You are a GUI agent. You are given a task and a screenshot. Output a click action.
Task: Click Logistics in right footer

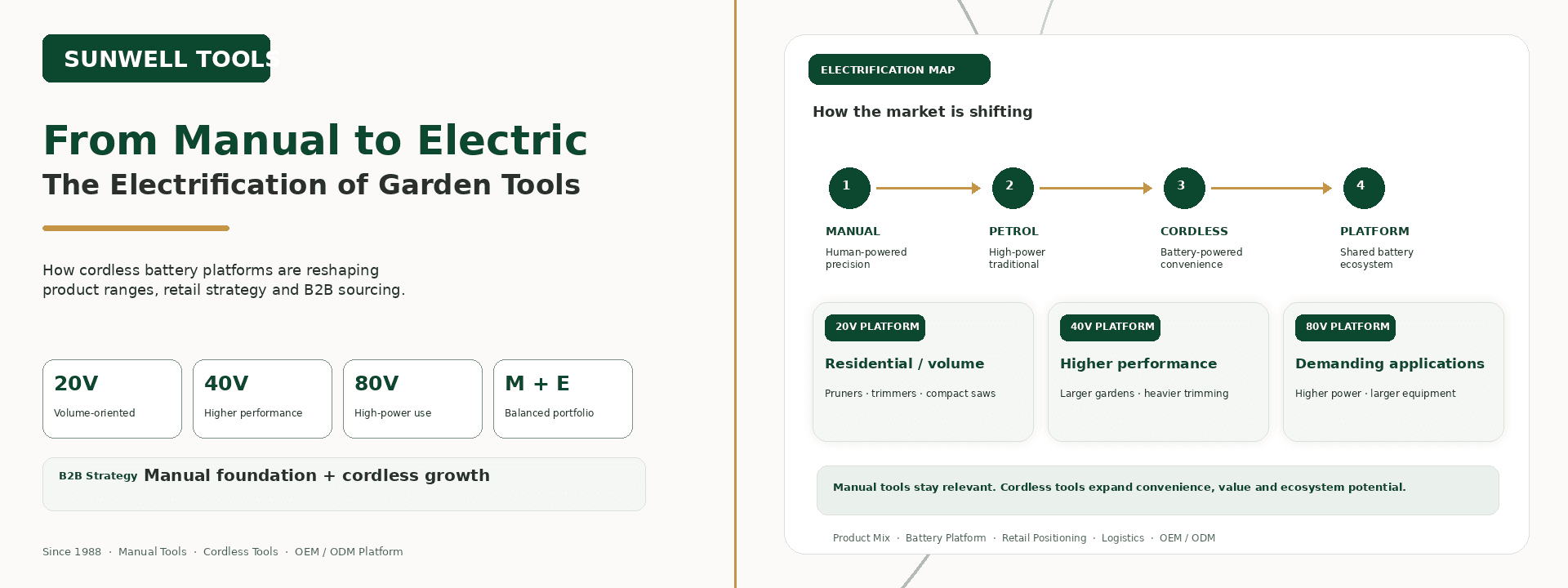(1122, 538)
